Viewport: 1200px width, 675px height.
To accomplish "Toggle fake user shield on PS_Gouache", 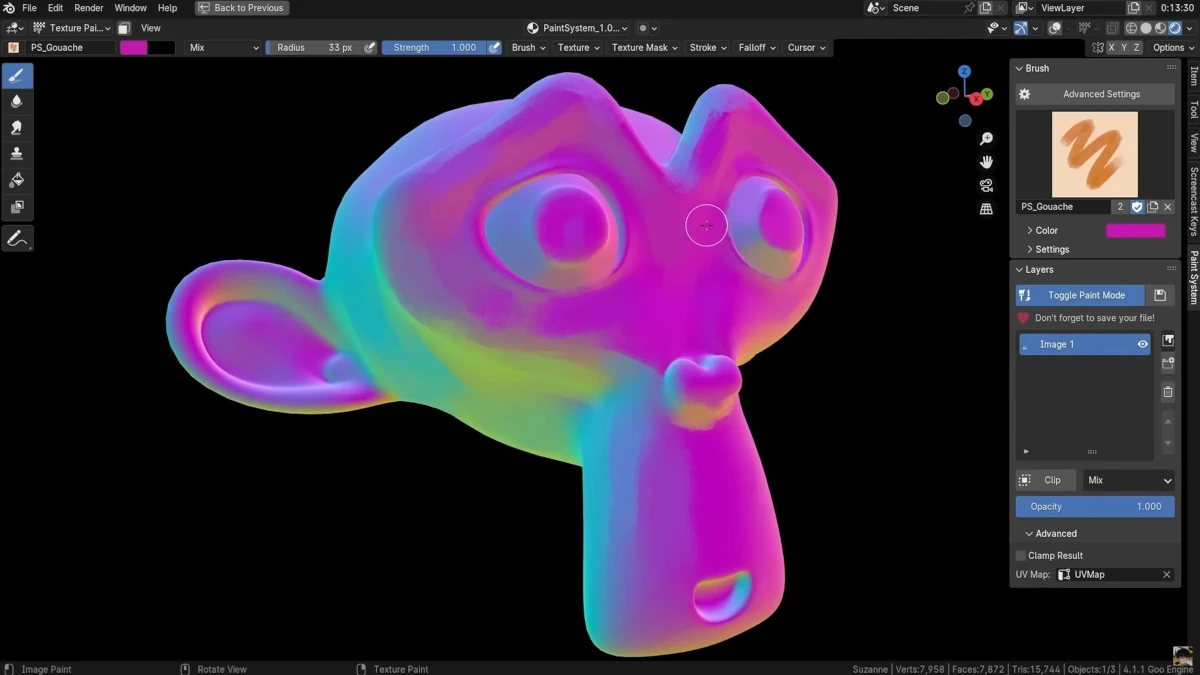I will click(x=1137, y=207).
